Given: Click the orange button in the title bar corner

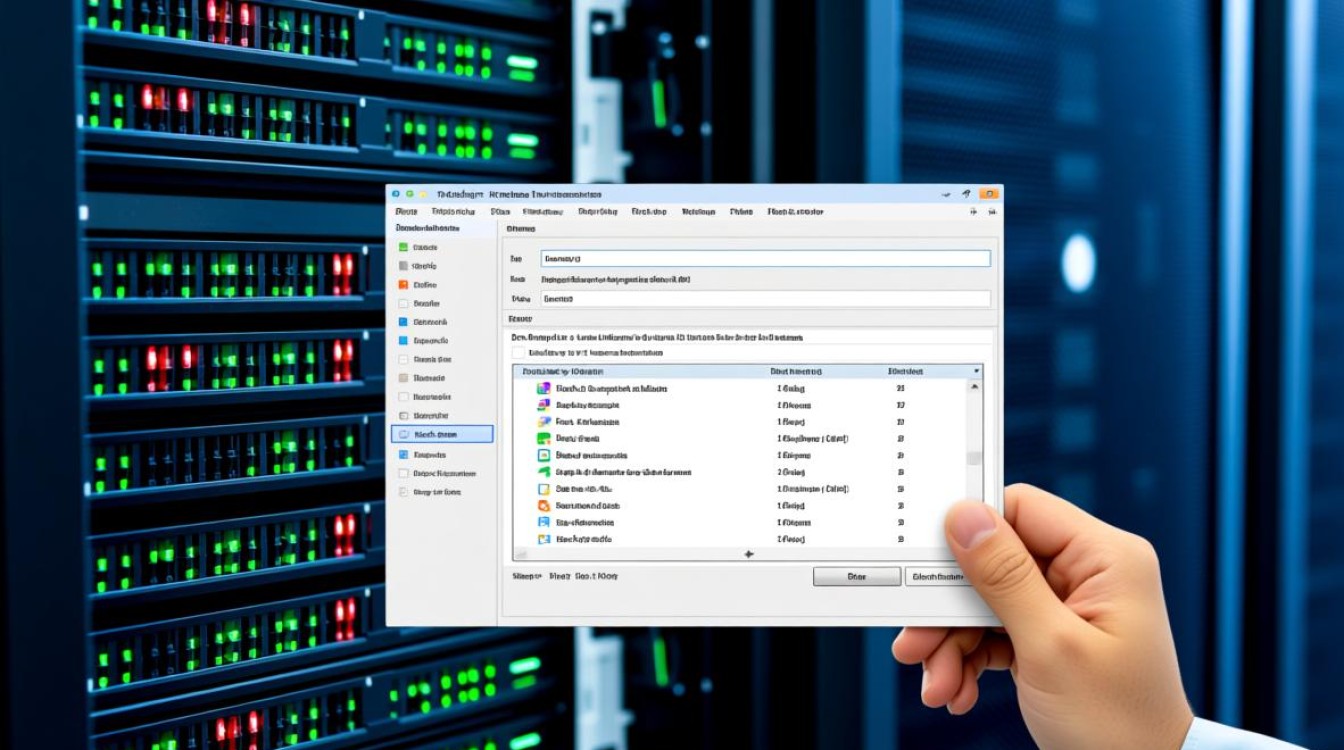Looking at the screenshot, I should coord(989,194).
